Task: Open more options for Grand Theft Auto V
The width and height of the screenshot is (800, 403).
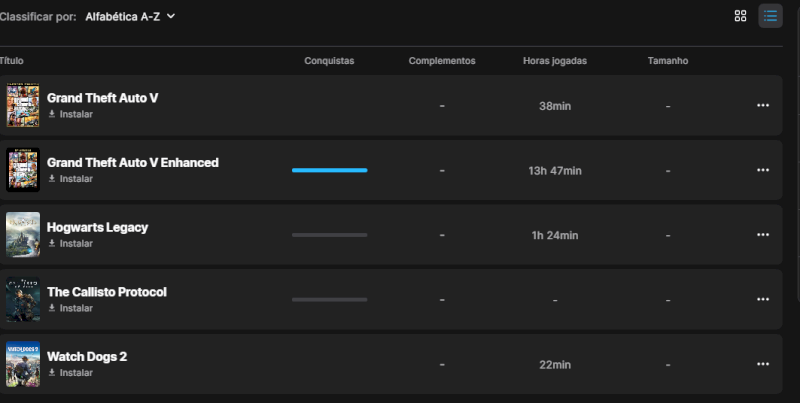Action: pos(763,105)
